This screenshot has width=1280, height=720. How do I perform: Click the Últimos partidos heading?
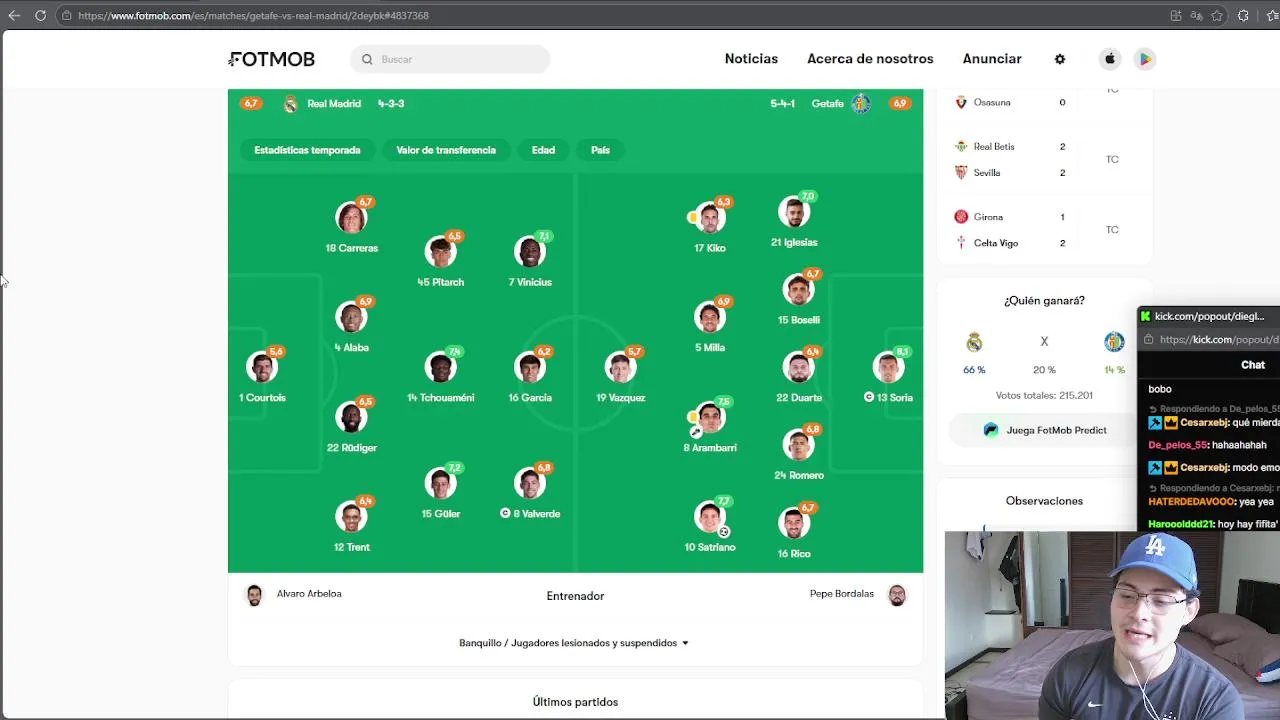[x=575, y=702]
